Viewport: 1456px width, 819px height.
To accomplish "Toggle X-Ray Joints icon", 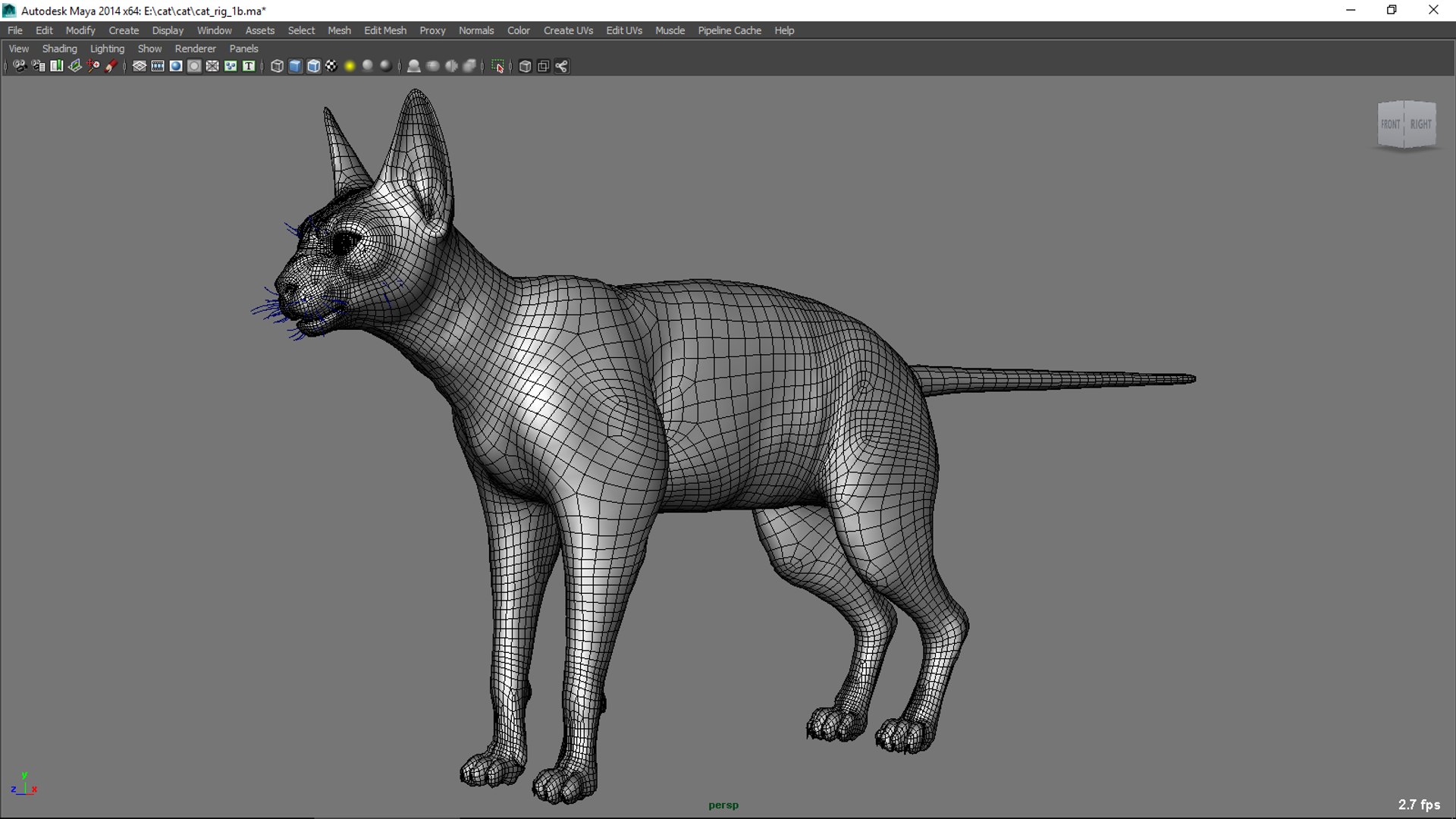I will tap(469, 66).
